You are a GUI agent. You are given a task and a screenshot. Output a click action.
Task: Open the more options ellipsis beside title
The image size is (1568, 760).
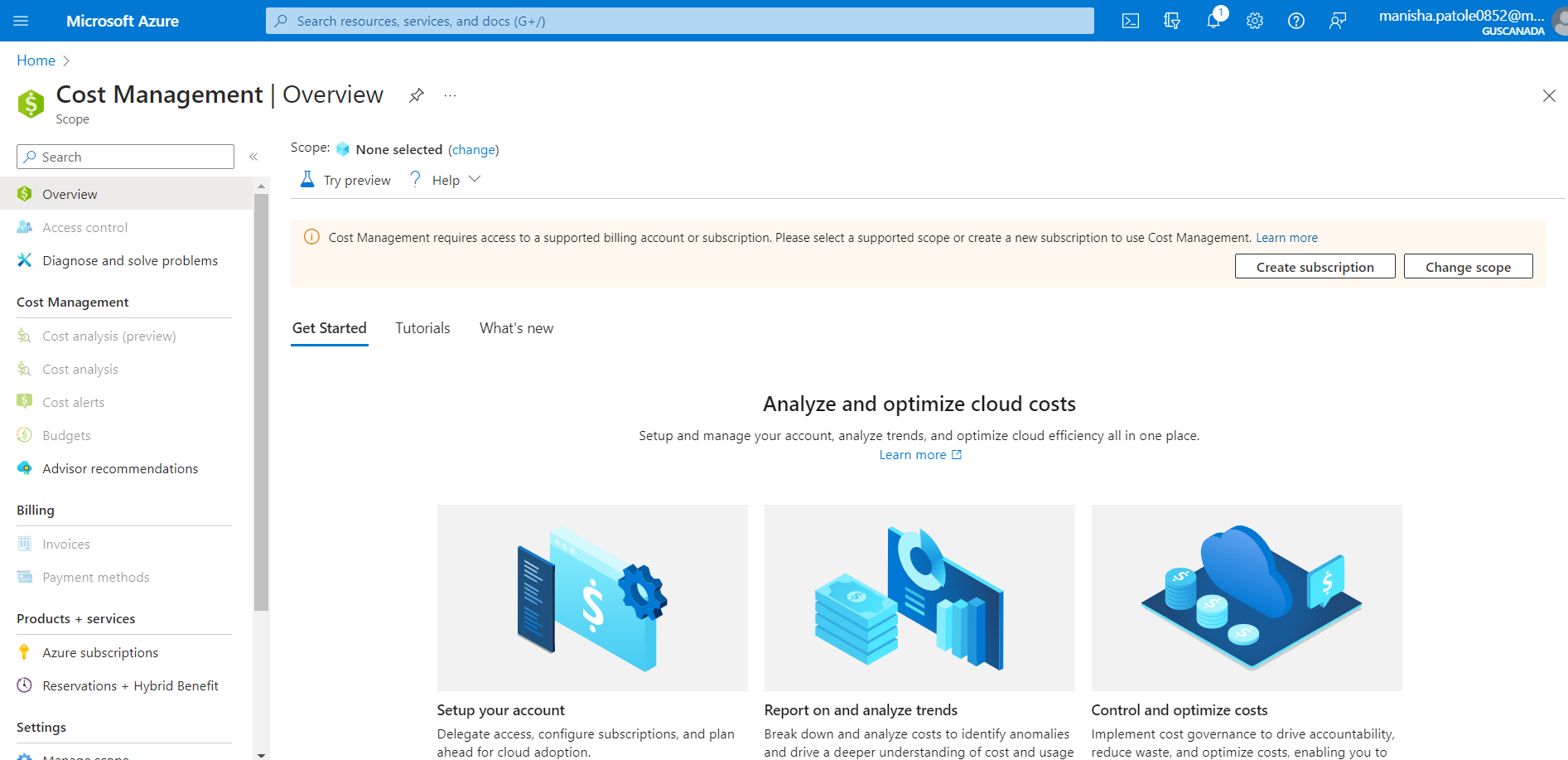point(450,95)
